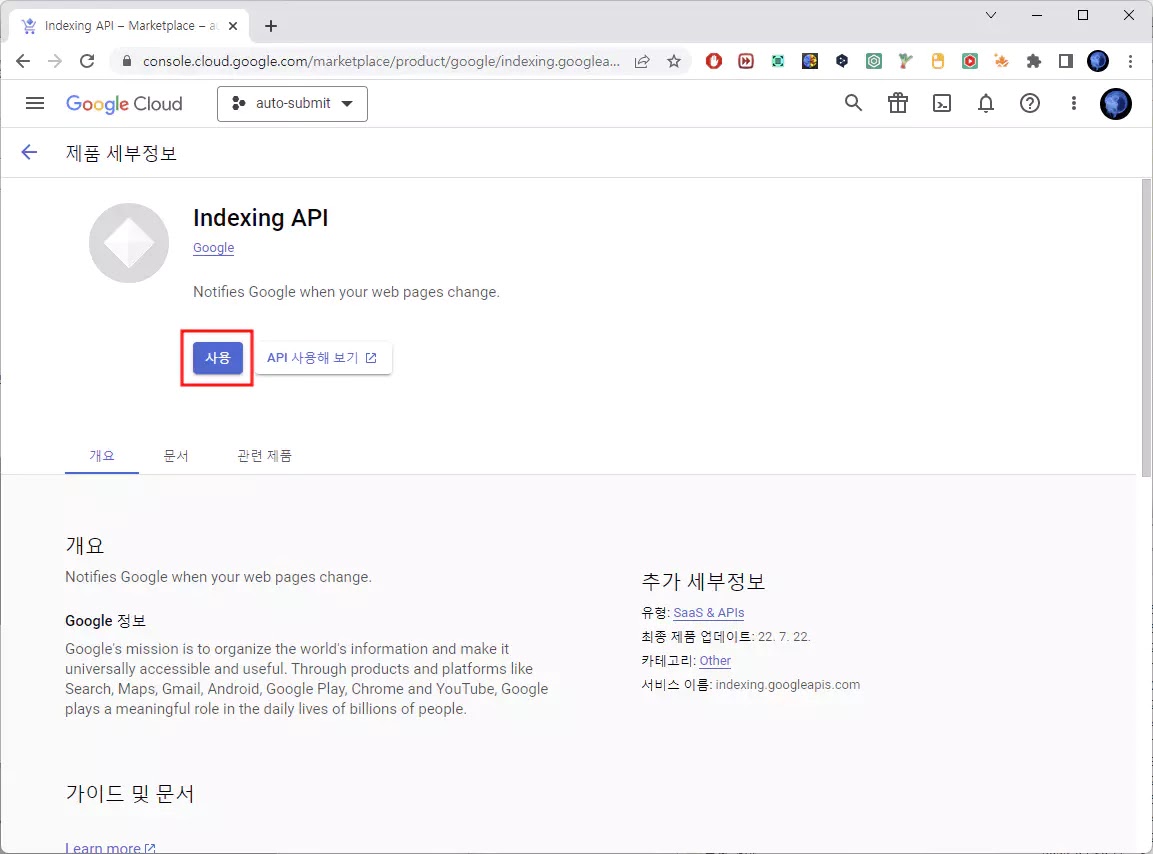Screen dimensions: 1153x854
Task: Open the free trial gift icon
Action: [x=897, y=104]
